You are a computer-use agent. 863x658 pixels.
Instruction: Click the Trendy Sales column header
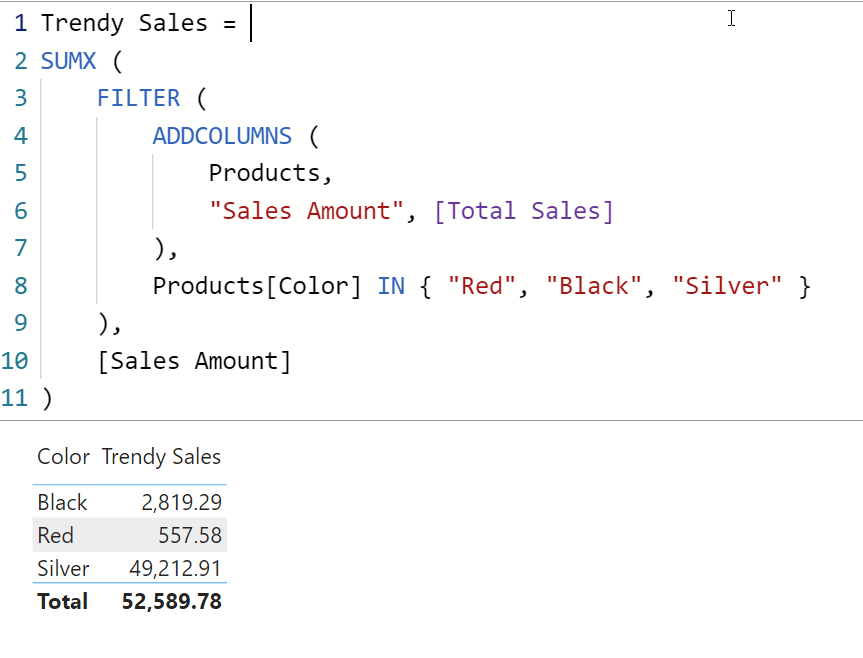click(x=161, y=457)
